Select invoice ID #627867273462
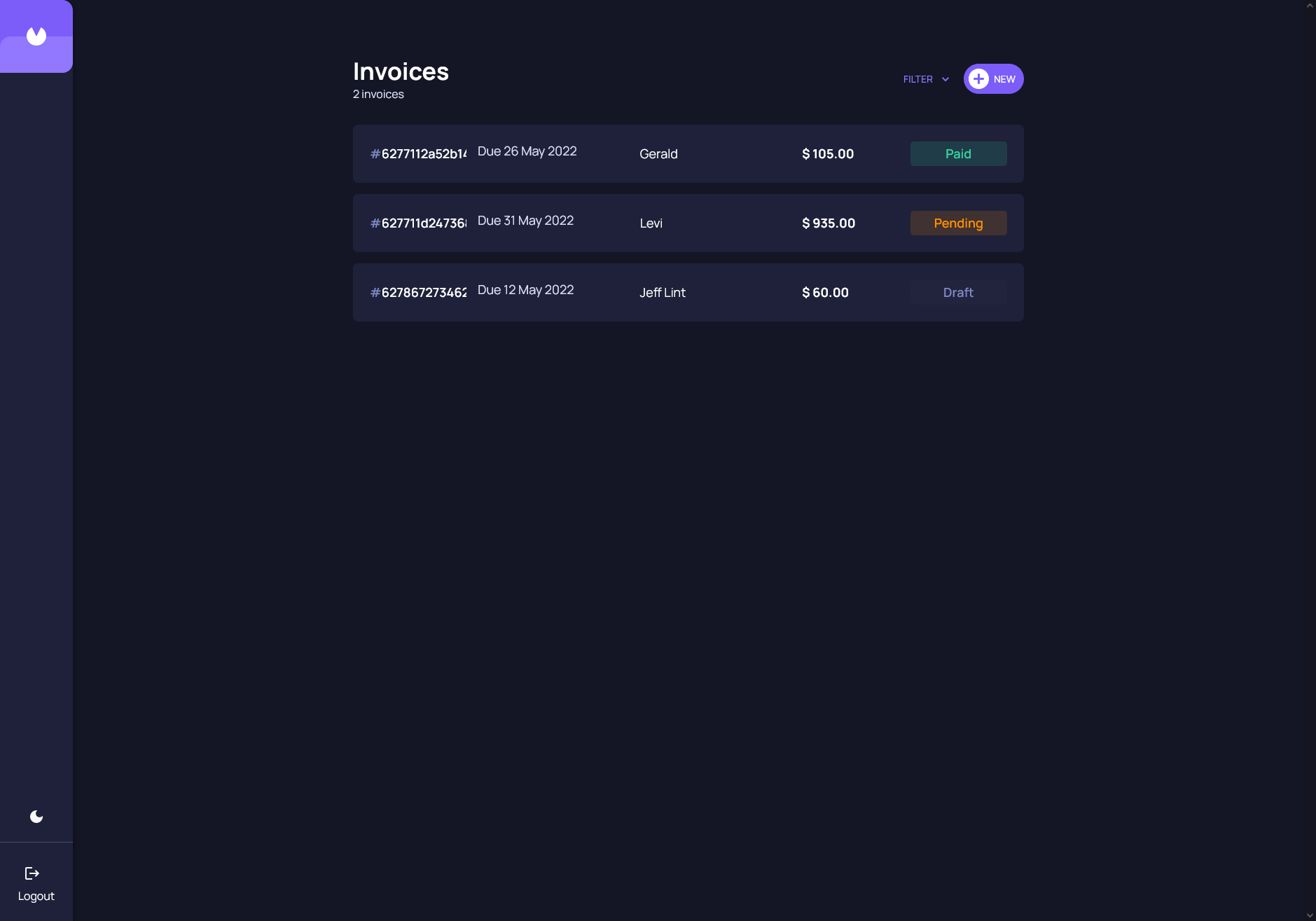This screenshot has width=1316, height=921. (419, 293)
